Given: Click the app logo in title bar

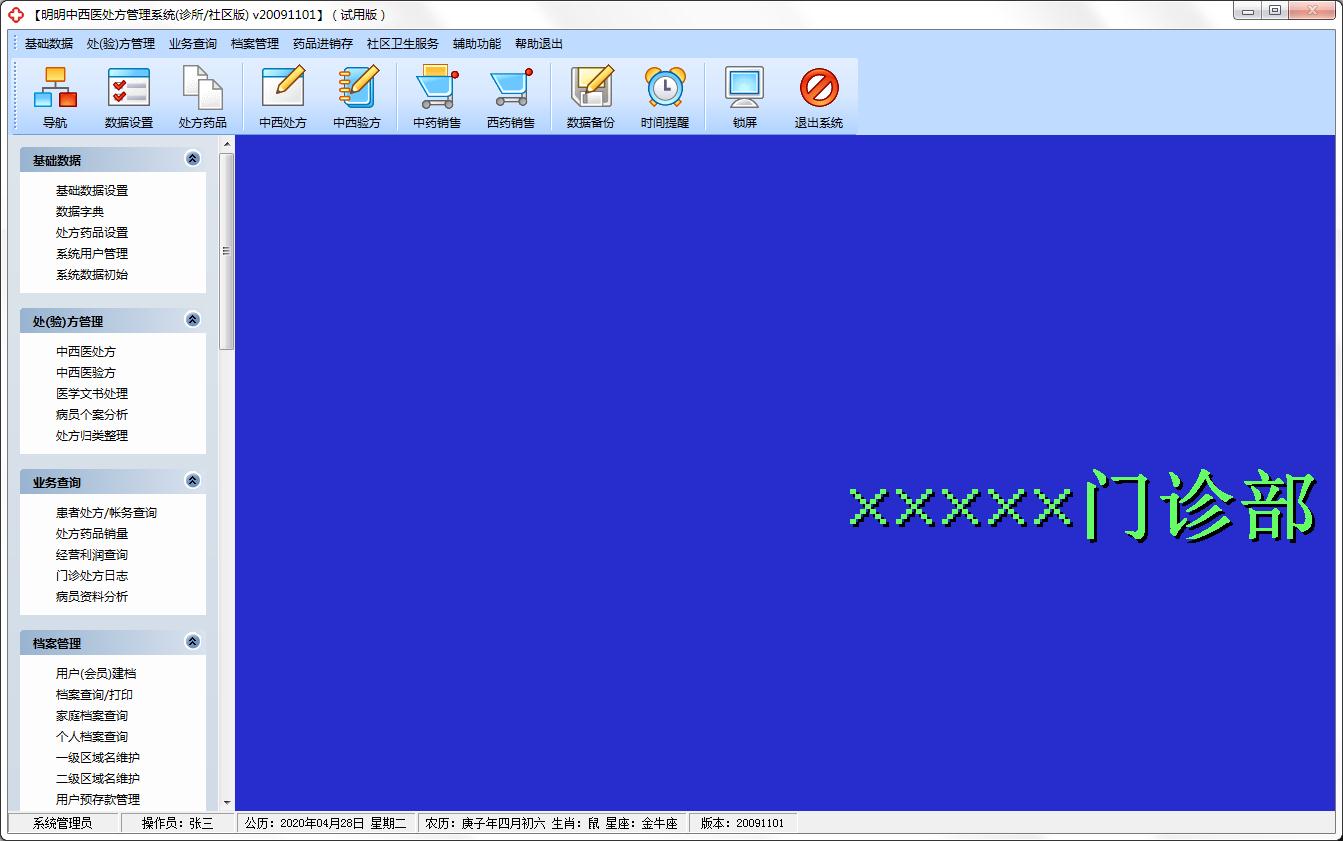Looking at the screenshot, I should [x=16, y=14].
